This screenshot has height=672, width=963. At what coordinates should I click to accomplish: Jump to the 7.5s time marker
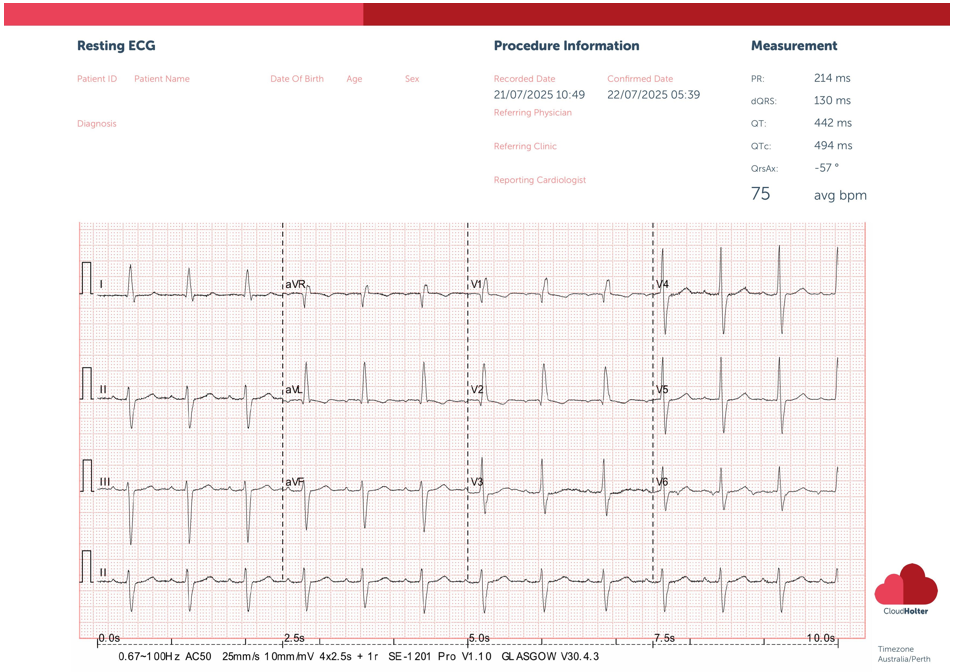(664, 638)
